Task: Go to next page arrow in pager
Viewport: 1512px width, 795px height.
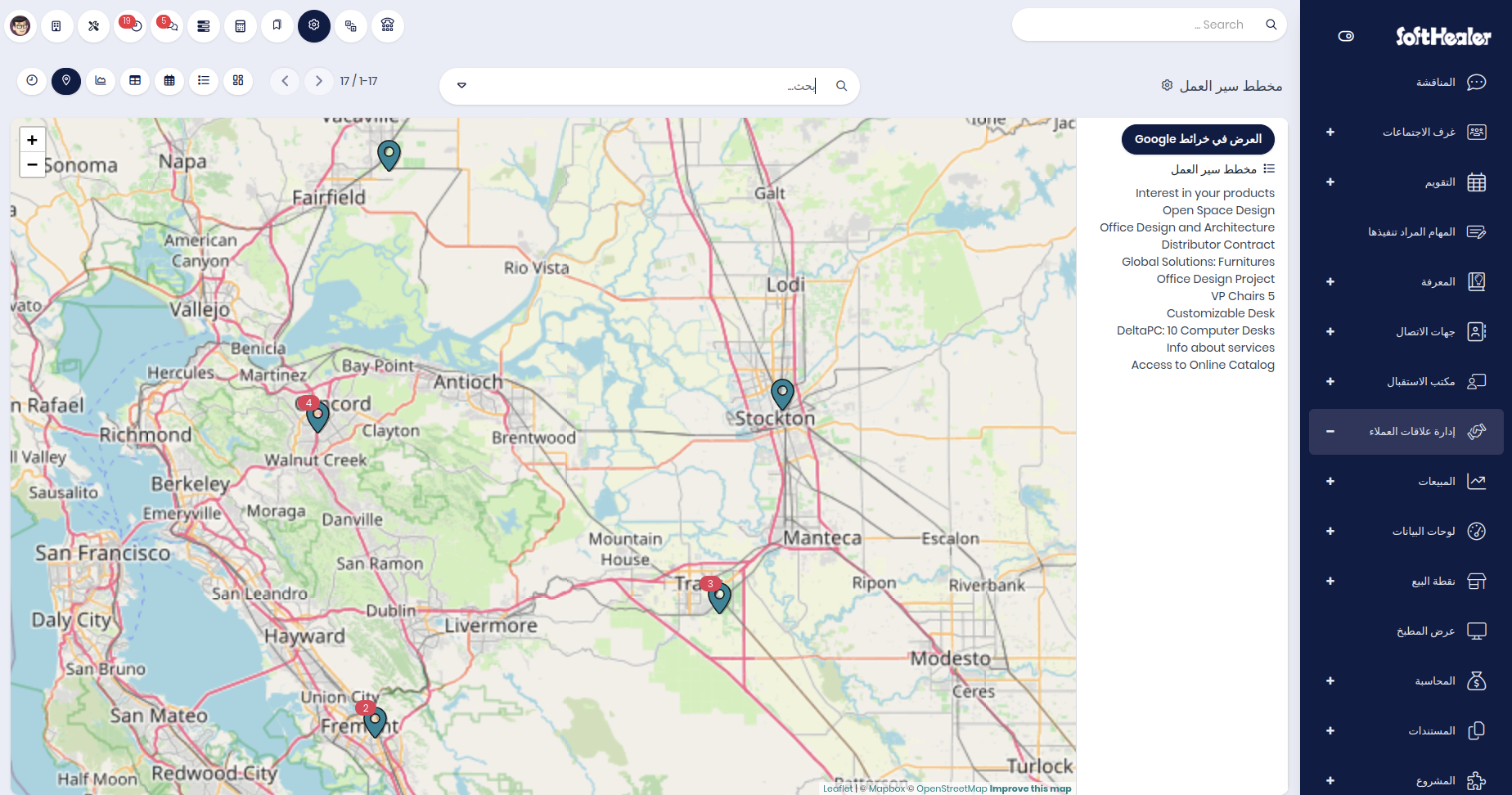Action: pos(319,81)
